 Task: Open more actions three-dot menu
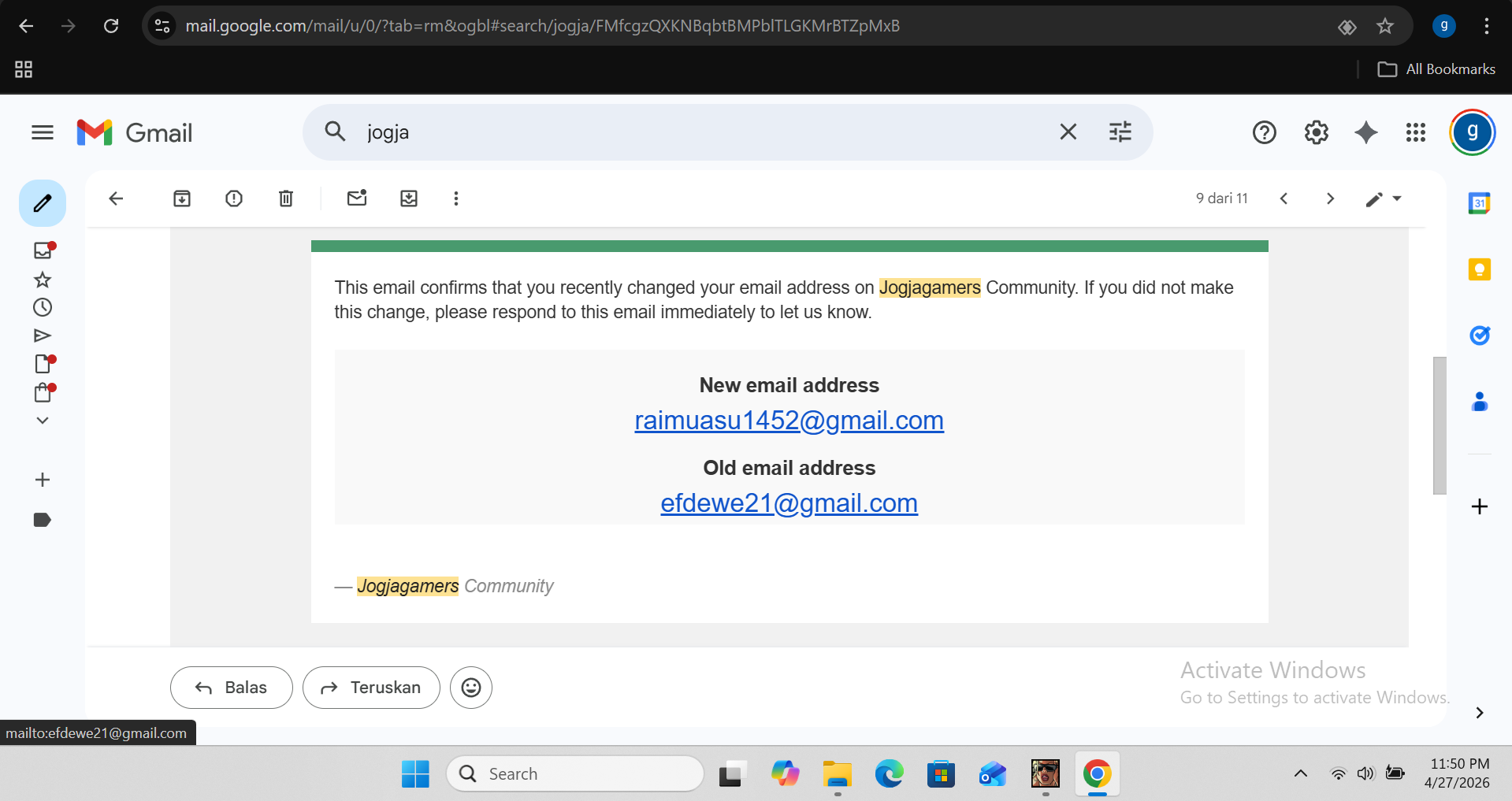click(455, 198)
